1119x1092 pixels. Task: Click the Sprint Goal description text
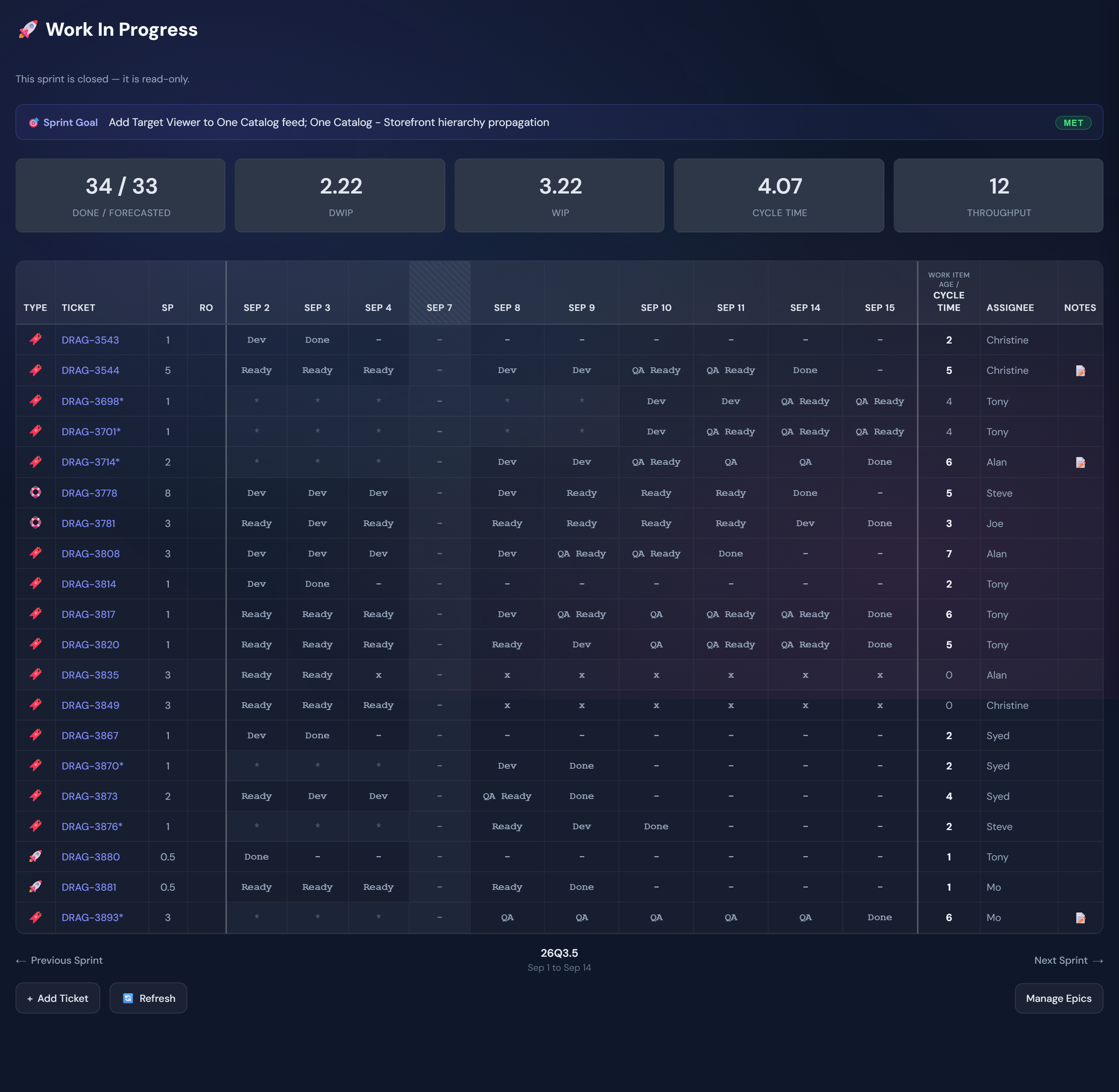pos(329,122)
